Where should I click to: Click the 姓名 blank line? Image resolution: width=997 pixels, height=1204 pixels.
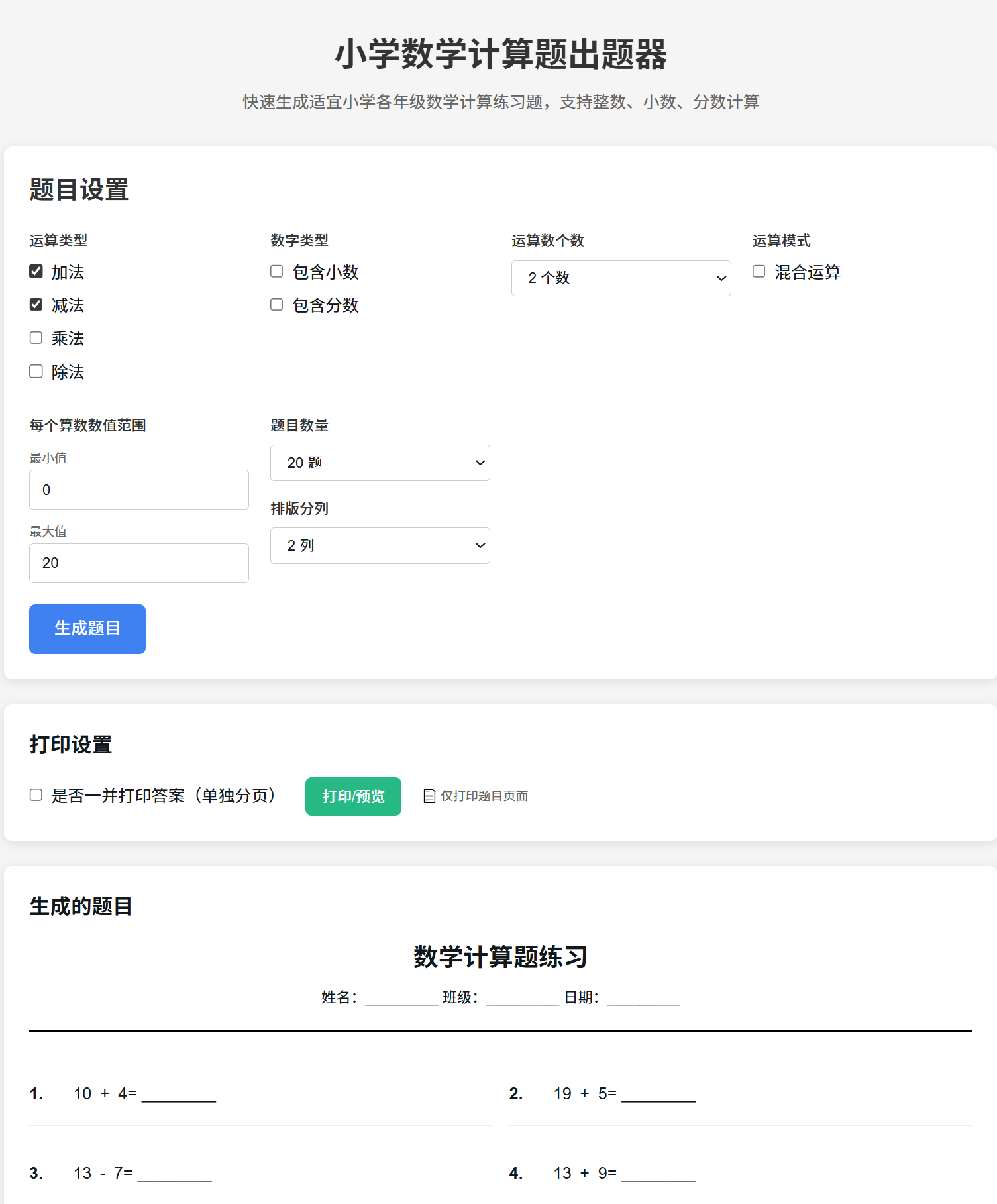(x=401, y=999)
